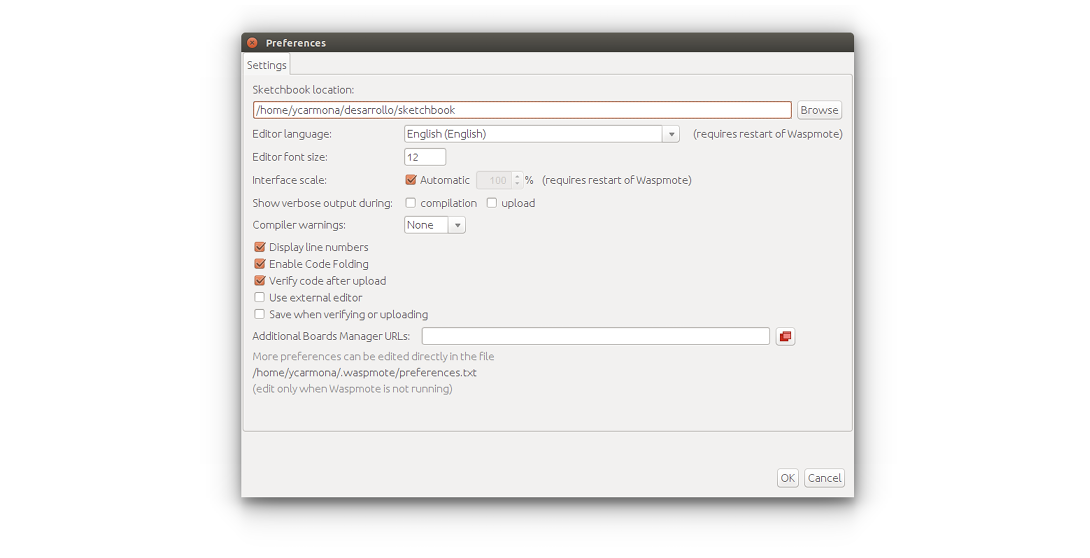Confirm preferences with OK button
Viewport: 1090px width, 558px height.
click(788, 478)
